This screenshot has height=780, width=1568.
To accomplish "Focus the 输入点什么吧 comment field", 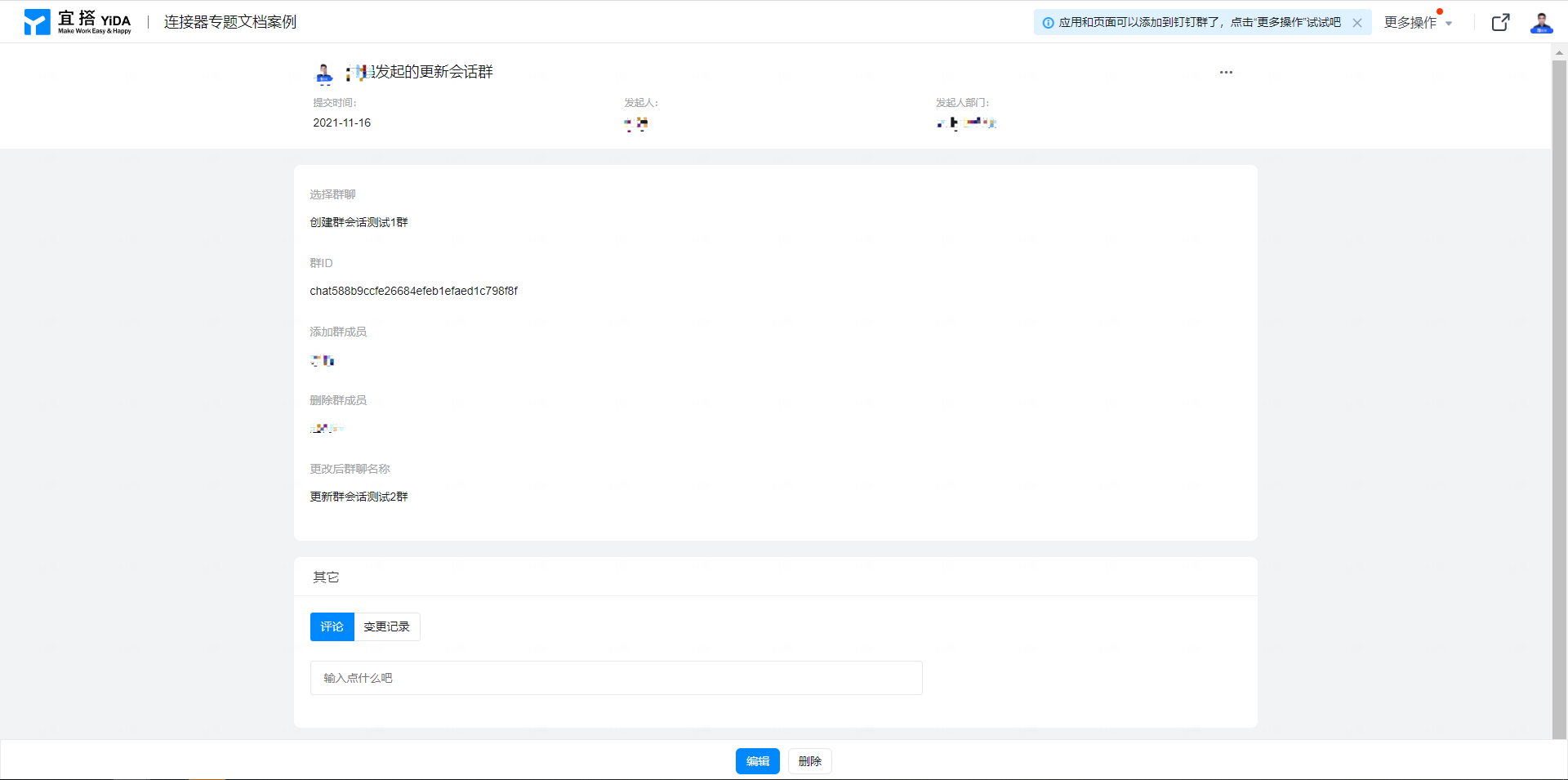I will [x=616, y=678].
